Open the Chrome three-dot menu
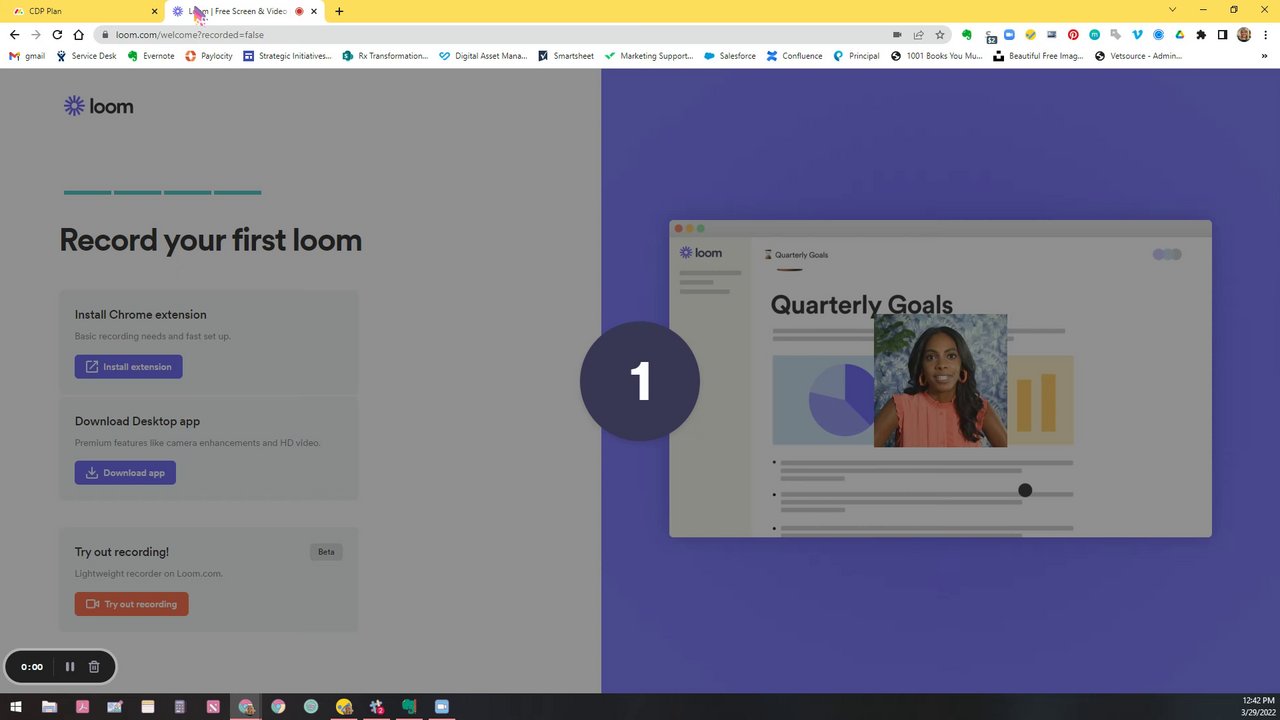The height and width of the screenshot is (720, 1280). 1265,35
